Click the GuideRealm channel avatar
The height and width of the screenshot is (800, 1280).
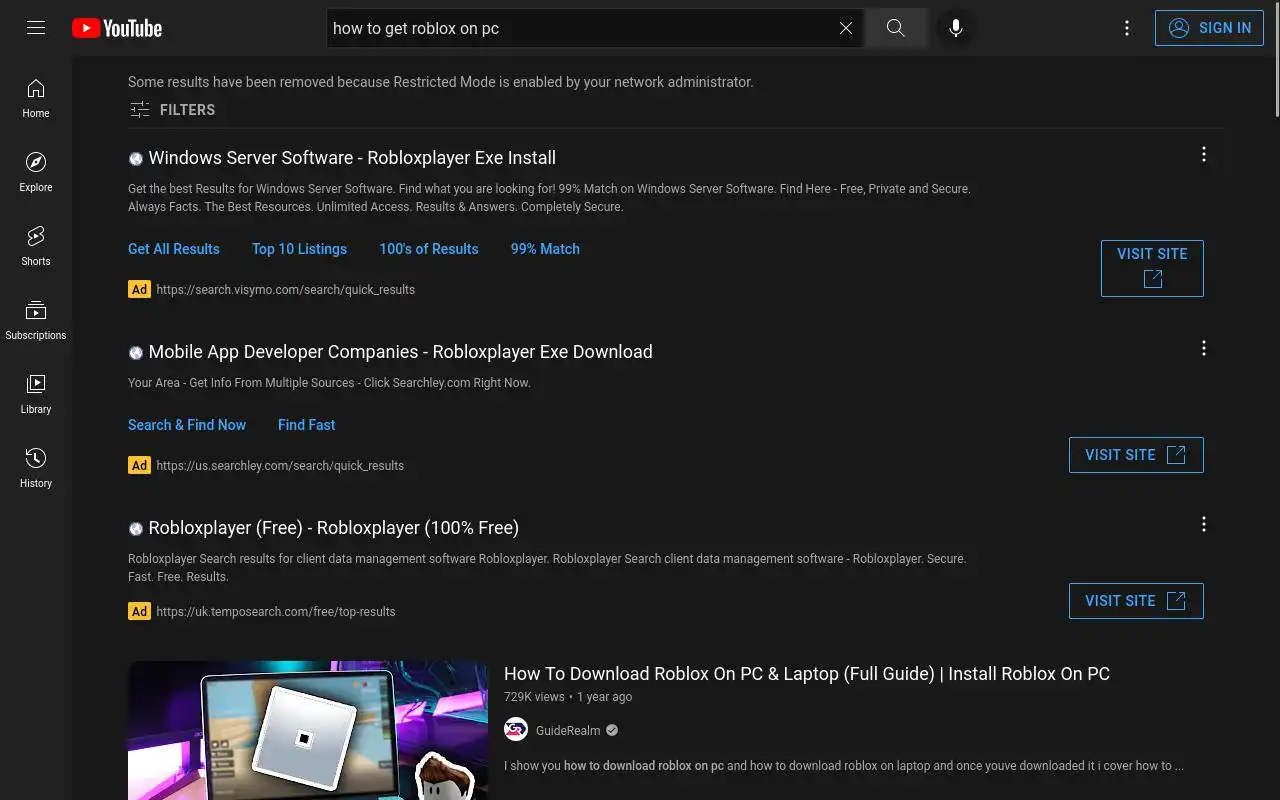(516, 730)
